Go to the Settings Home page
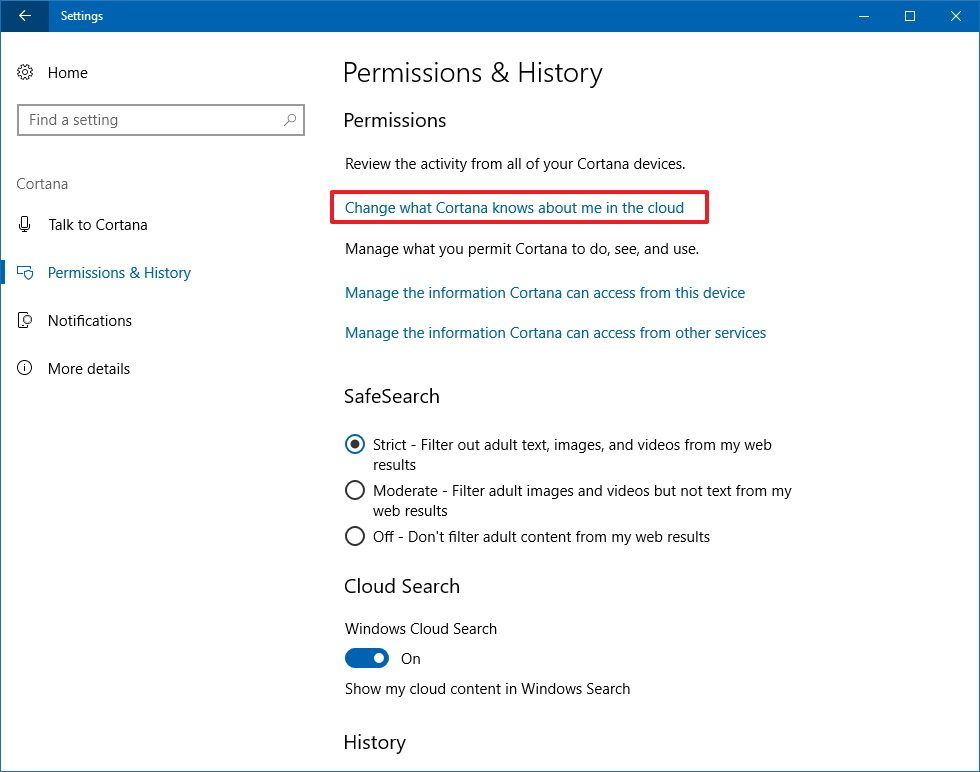Screen dimensions: 980x772 [68, 72]
